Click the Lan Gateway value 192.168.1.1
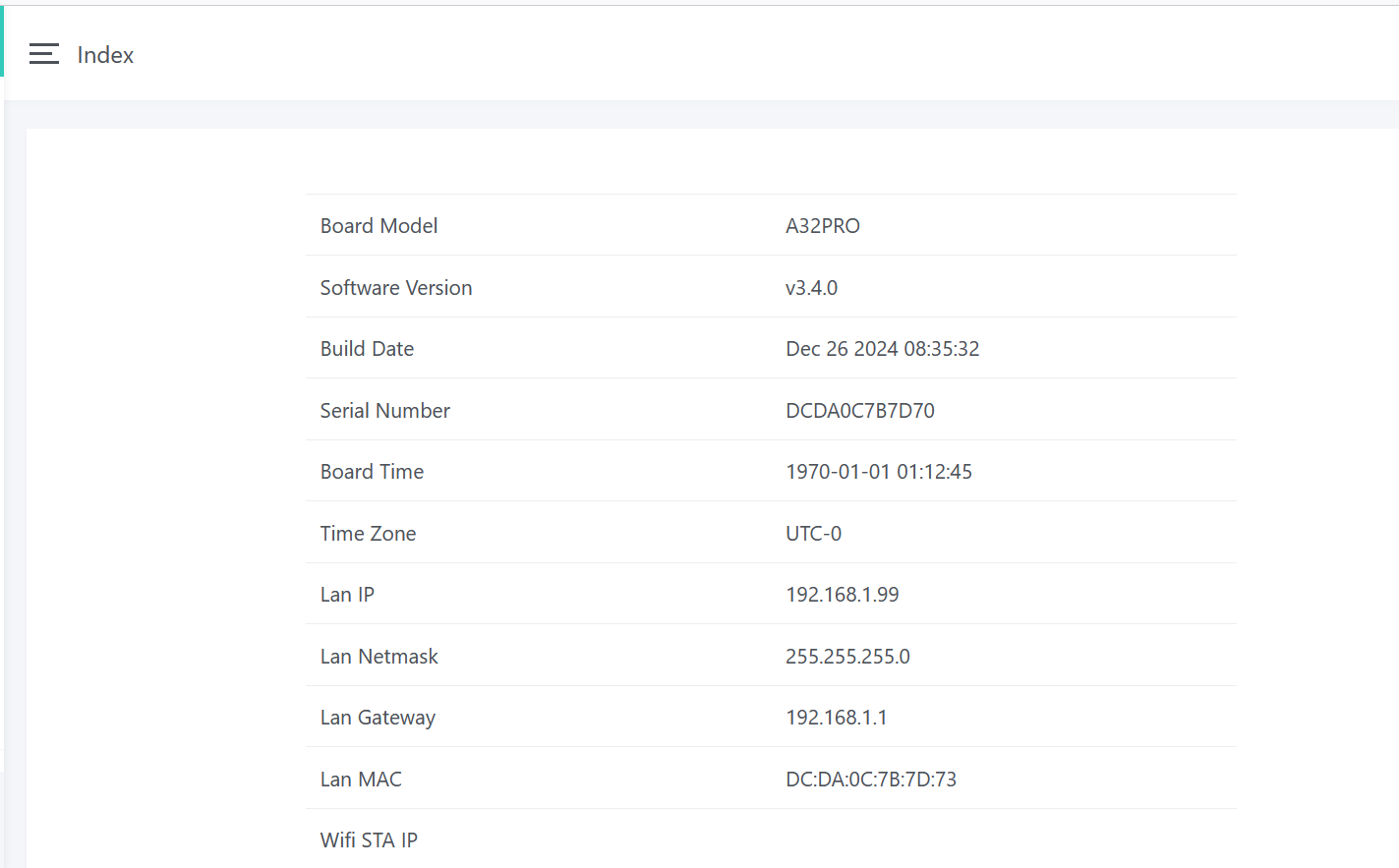The width and height of the screenshot is (1399, 868). 836,718
